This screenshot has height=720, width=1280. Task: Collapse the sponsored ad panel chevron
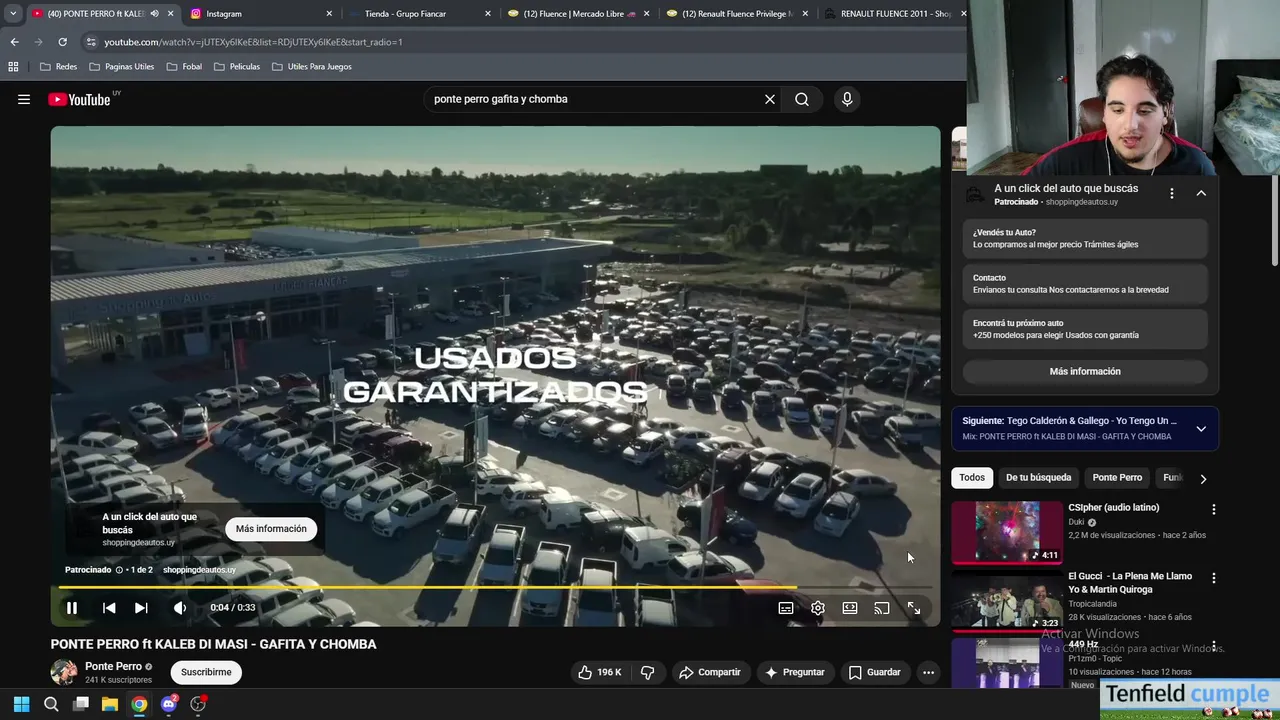(1201, 193)
